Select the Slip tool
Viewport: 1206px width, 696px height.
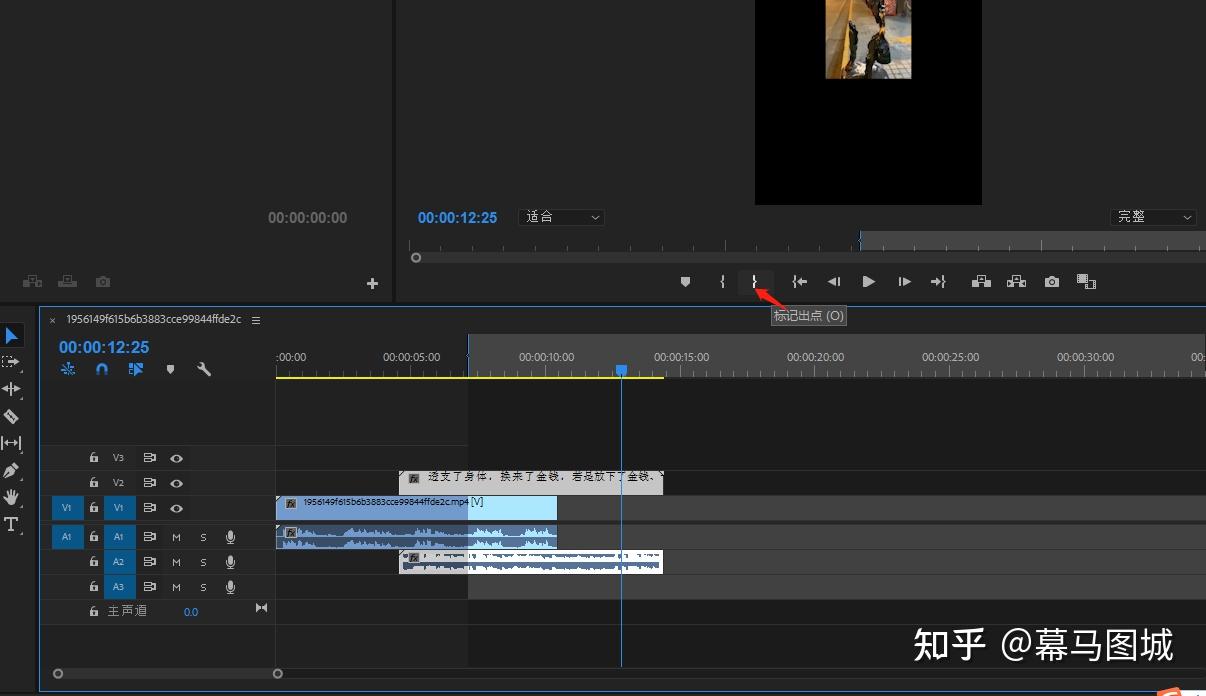pos(11,443)
